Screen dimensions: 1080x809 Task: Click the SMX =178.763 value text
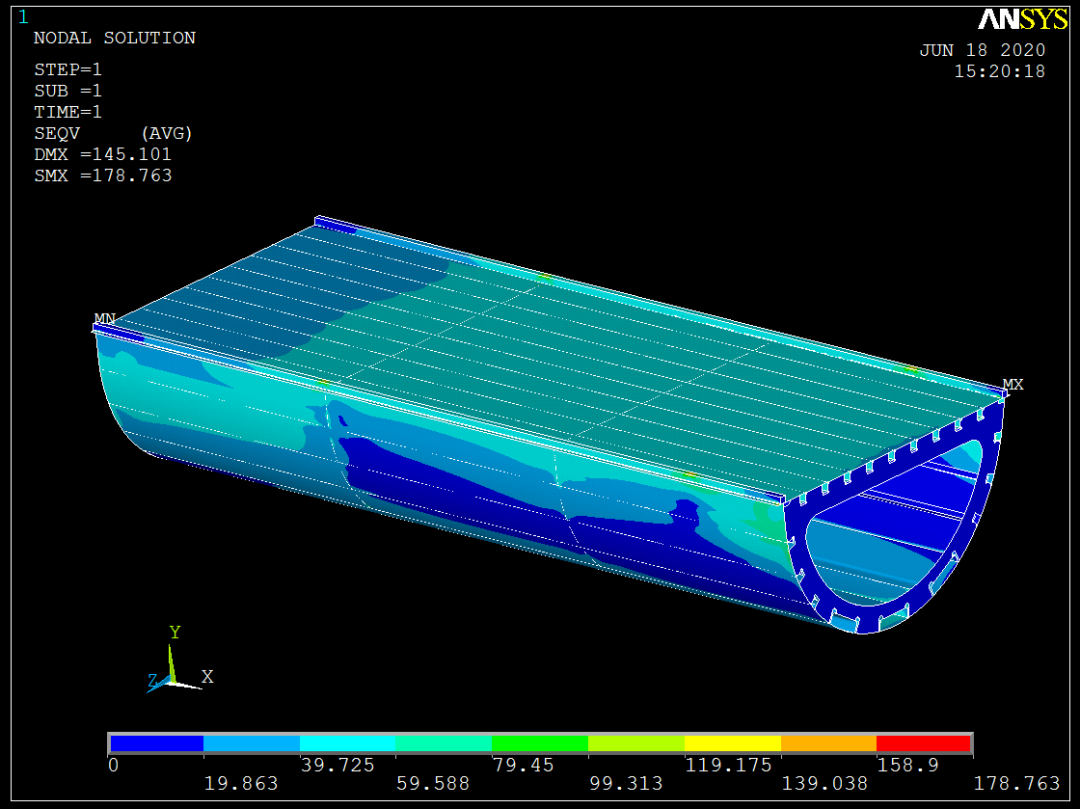point(103,175)
